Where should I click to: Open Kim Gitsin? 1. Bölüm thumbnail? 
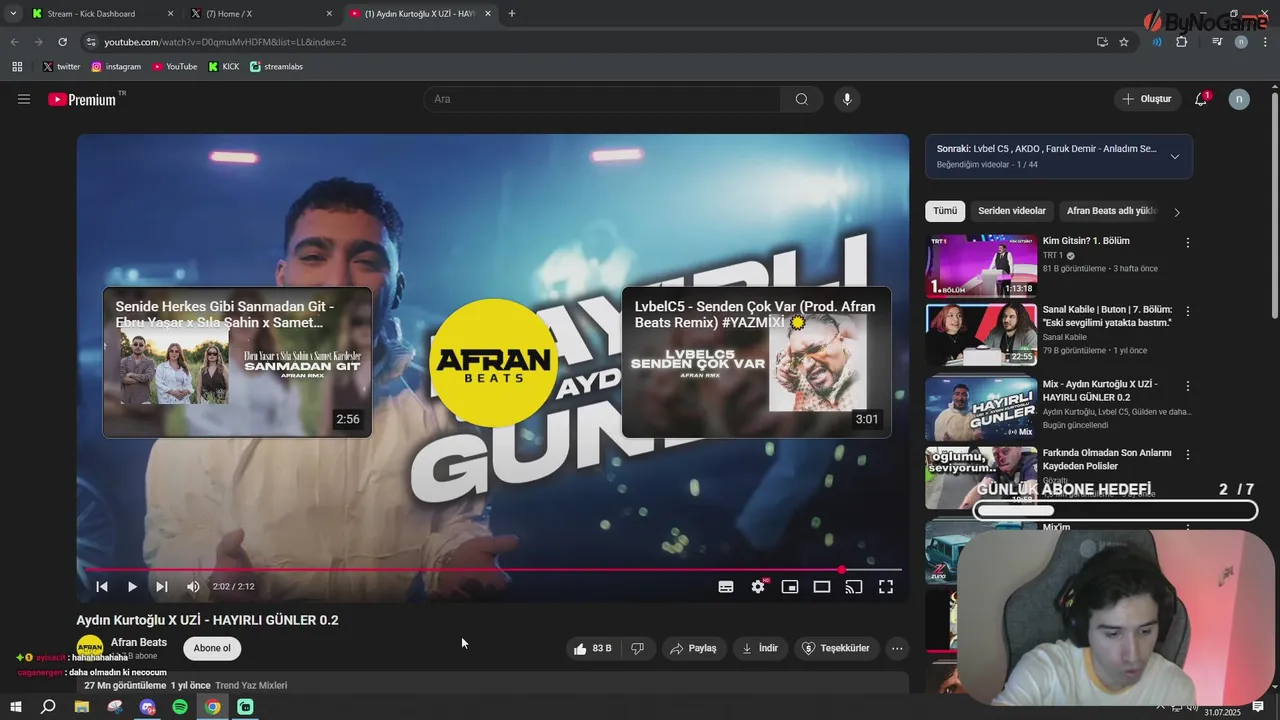[981, 266]
